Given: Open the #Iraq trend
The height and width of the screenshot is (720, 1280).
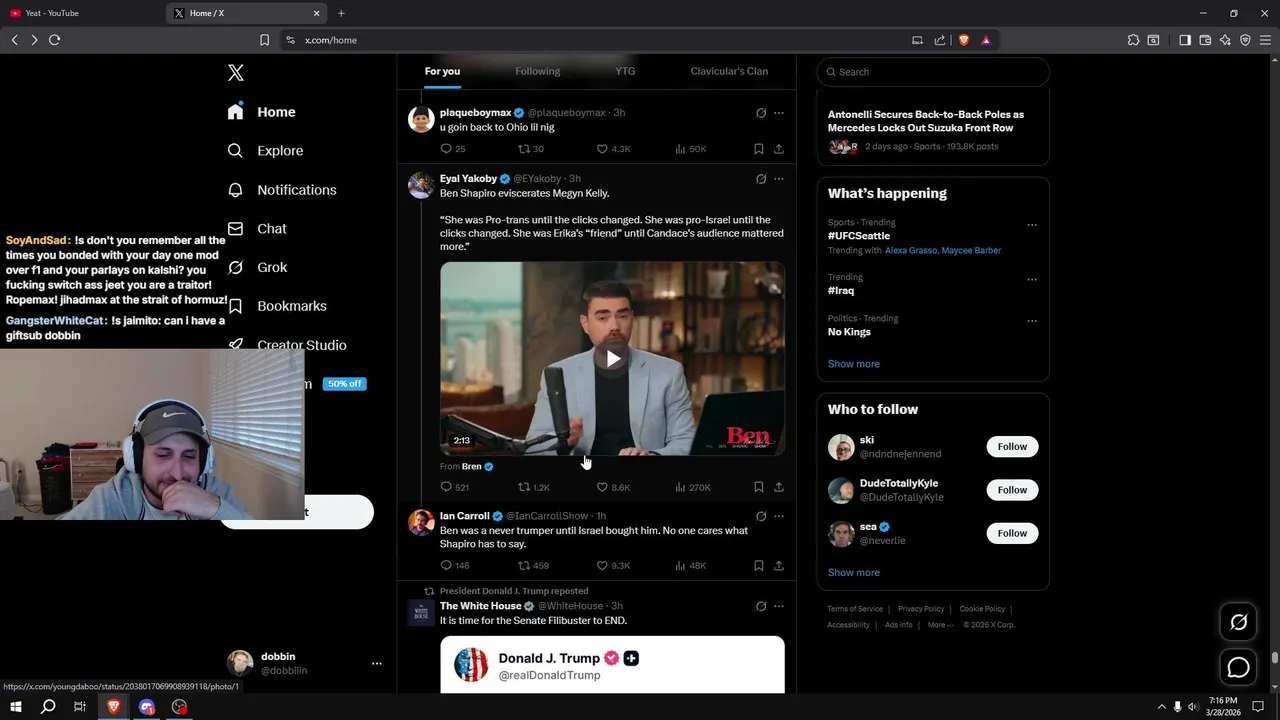Looking at the screenshot, I should coord(841,291).
